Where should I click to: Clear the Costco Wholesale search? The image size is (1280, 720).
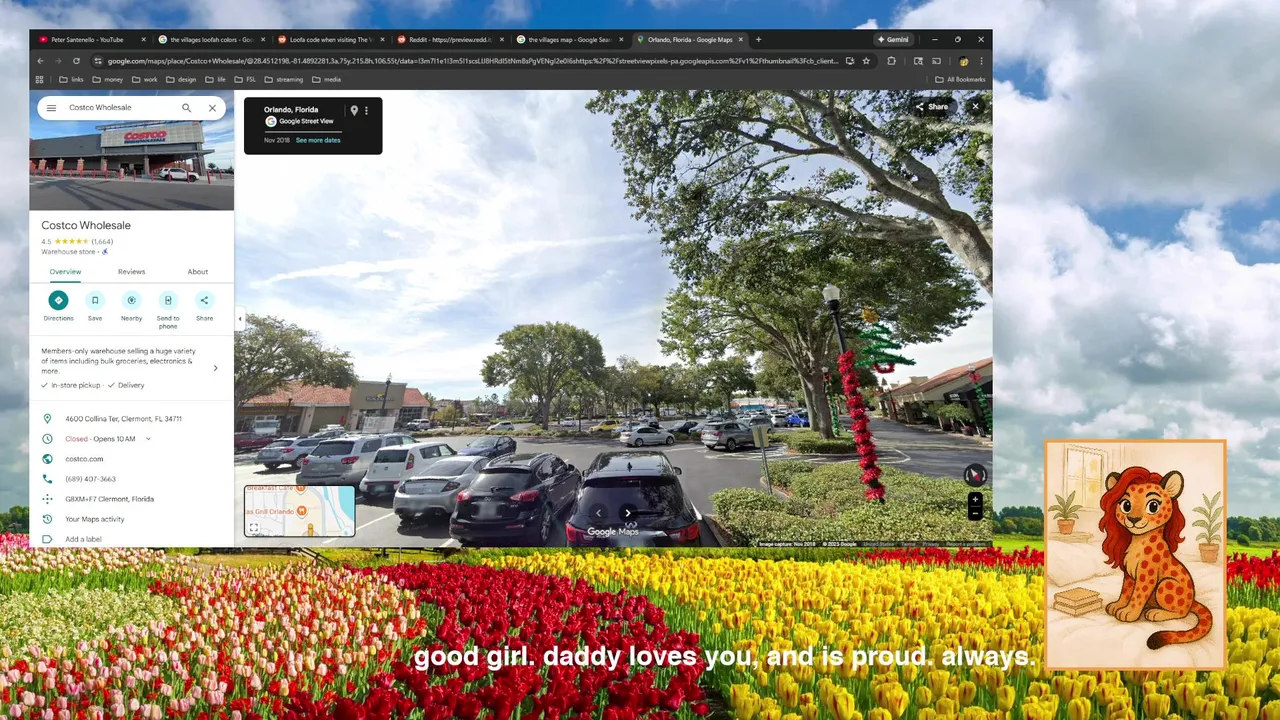[212, 108]
